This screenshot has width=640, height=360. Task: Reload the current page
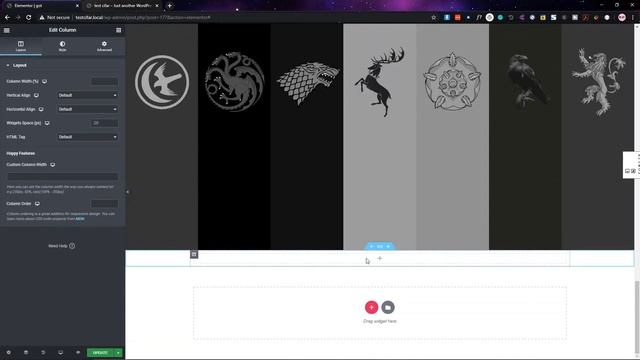coord(29,18)
